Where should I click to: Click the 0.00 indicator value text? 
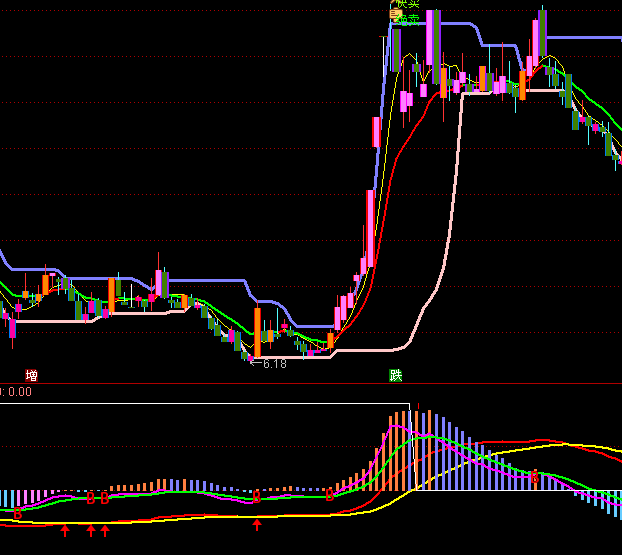pyautogui.click(x=18, y=392)
